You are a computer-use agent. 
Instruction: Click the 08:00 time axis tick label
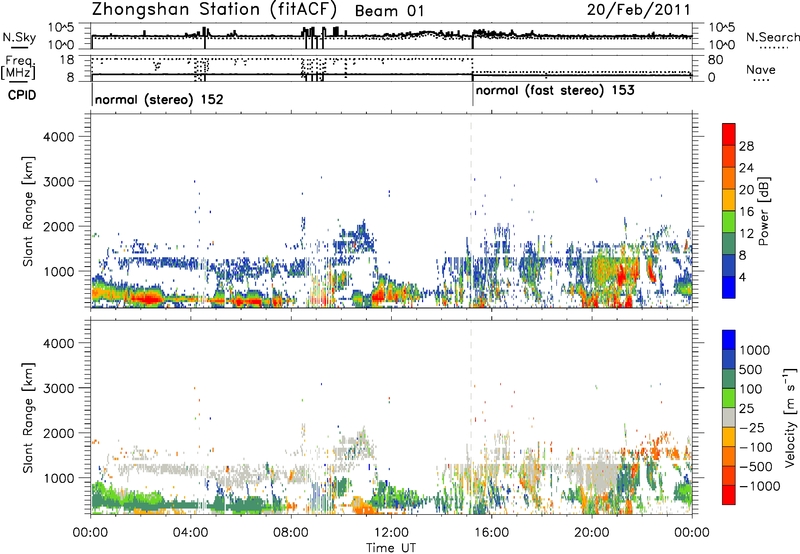(x=290, y=533)
